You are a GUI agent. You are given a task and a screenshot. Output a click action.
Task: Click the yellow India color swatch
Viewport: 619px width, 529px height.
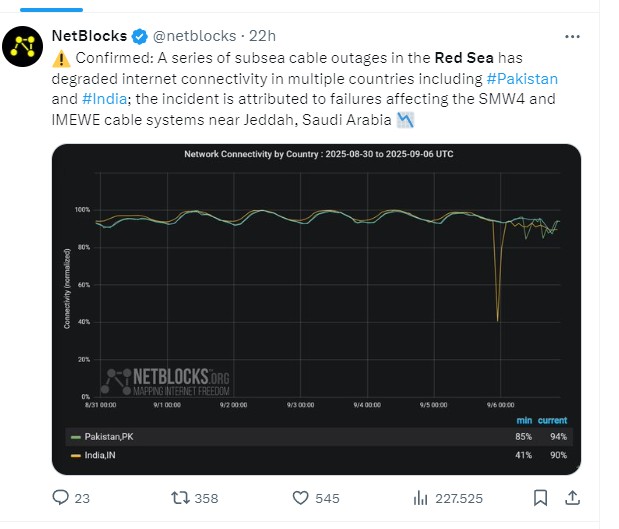pos(75,455)
